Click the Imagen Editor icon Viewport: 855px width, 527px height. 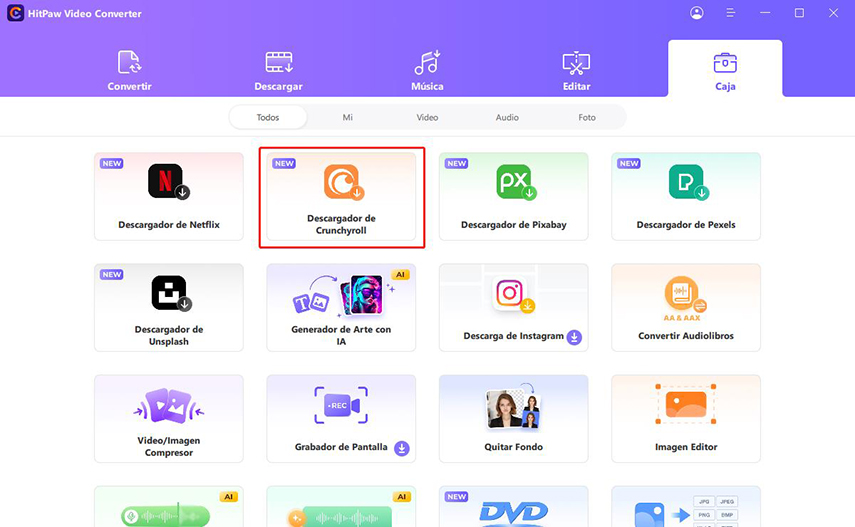coord(685,404)
